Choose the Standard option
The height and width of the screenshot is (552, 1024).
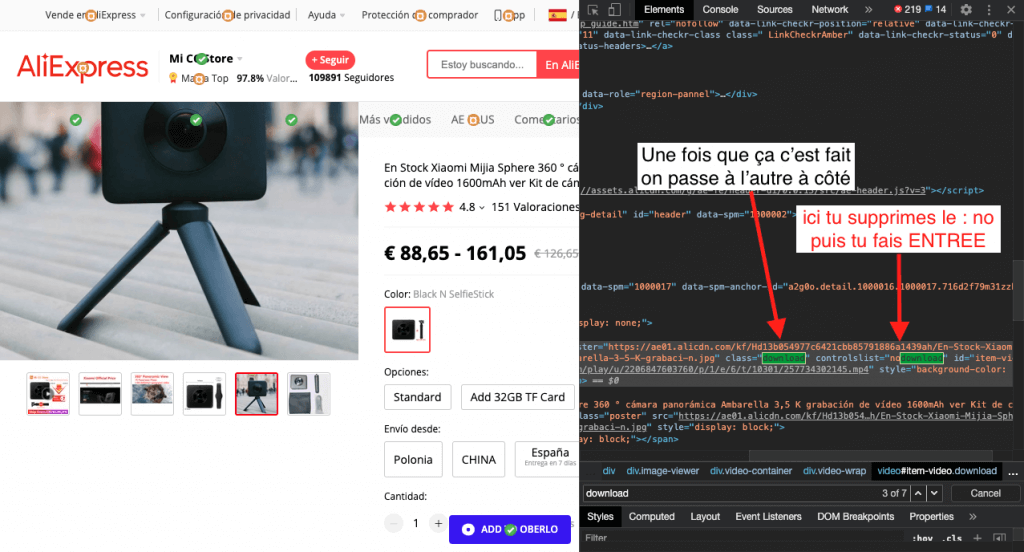tap(417, 397)
